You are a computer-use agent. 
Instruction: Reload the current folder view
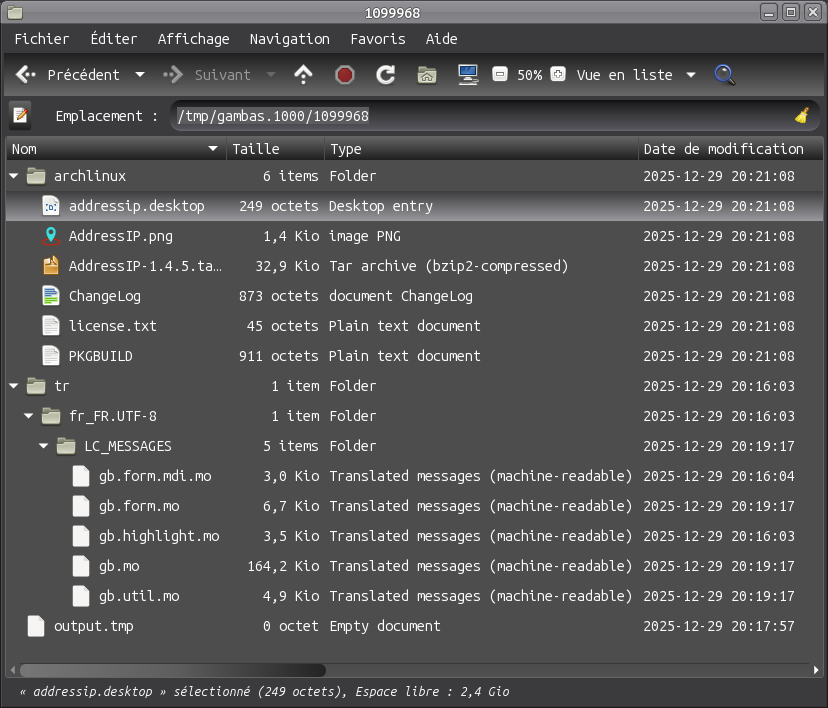(x=385, y=75)
